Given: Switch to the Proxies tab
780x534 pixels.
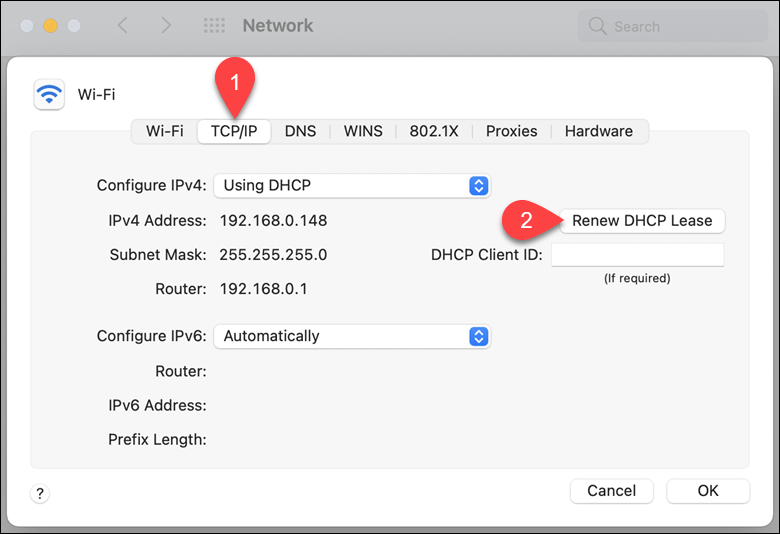Looking at the screenshot, I should pos(511,131).
